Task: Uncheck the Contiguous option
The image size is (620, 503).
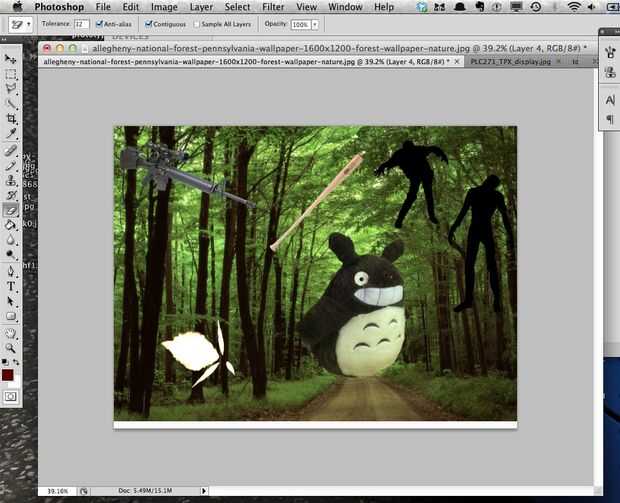Action: pos(150,23)
